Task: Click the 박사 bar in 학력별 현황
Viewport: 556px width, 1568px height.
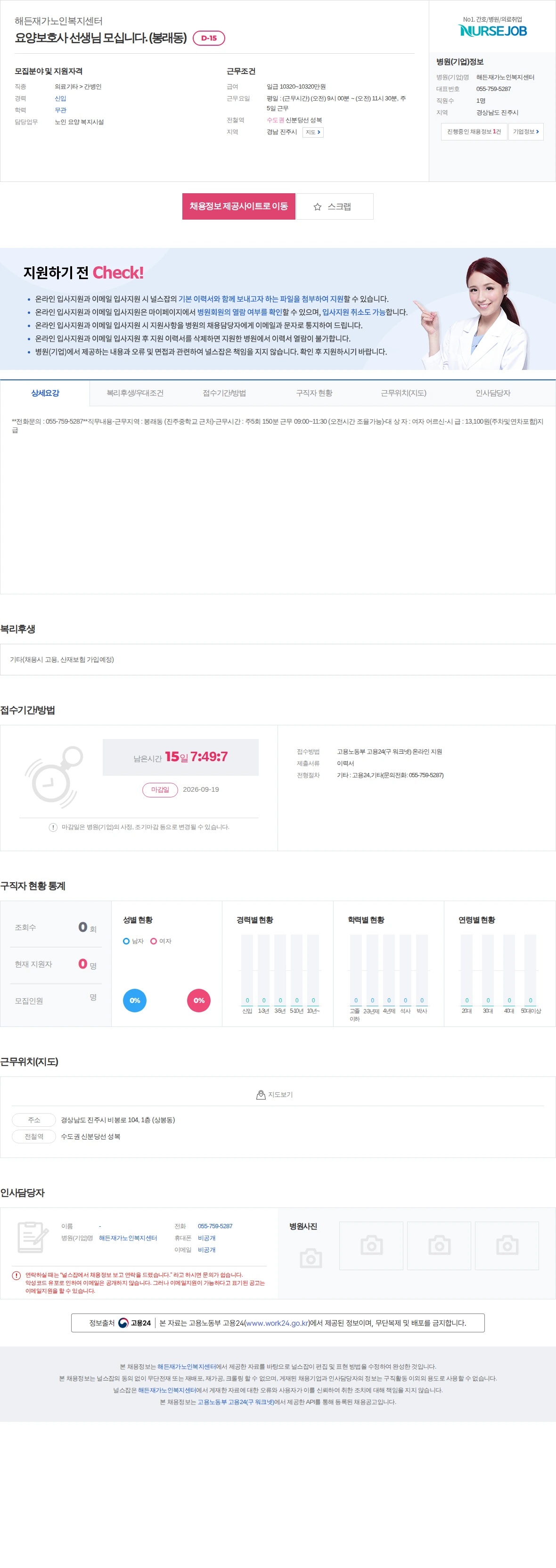Action: point(422,969)
